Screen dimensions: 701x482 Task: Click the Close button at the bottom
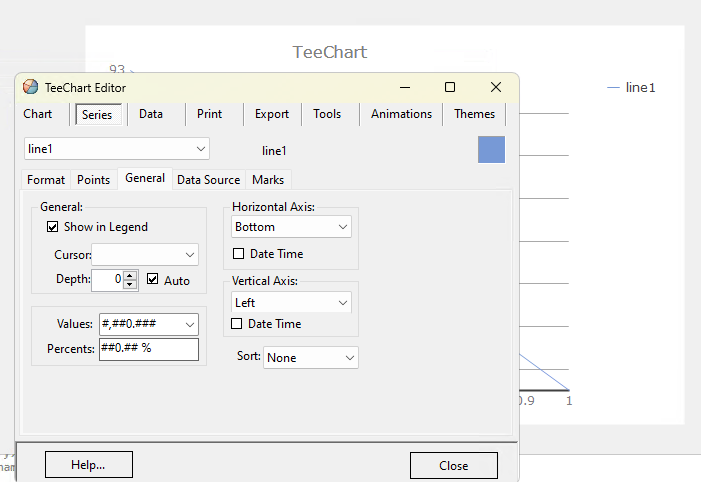coord(454,465)
